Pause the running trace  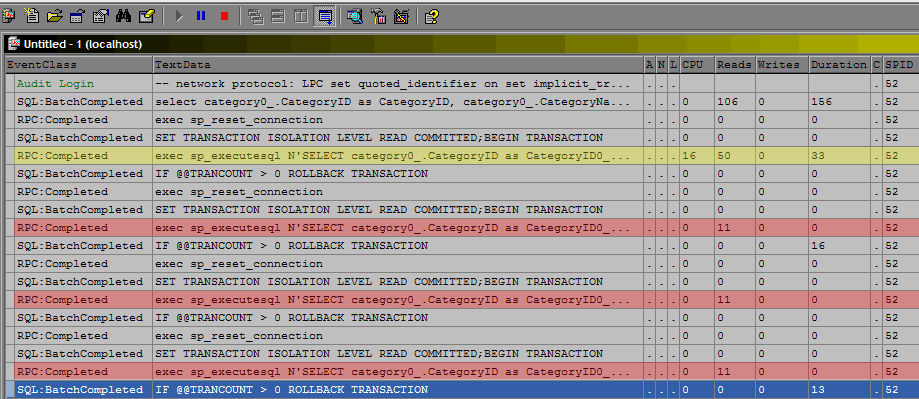point(201,16)
